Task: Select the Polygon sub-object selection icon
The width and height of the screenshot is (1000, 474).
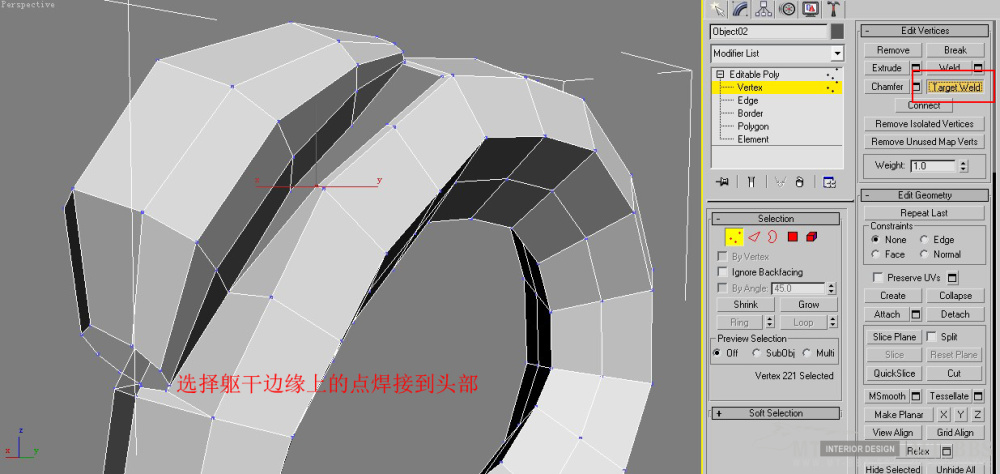Action: coord(792,237)
